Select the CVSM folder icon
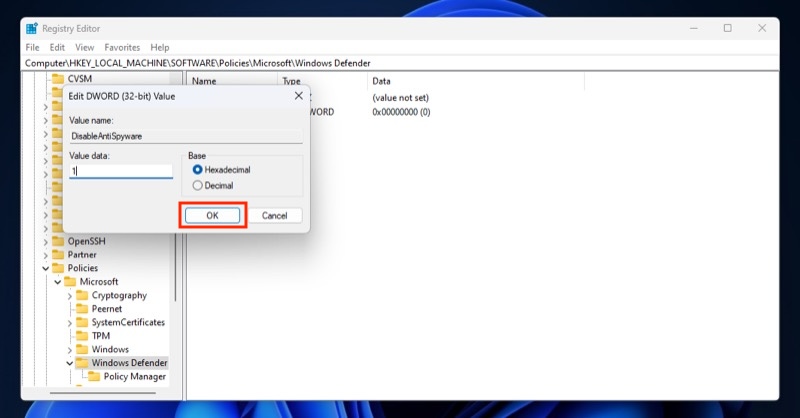 58,79
